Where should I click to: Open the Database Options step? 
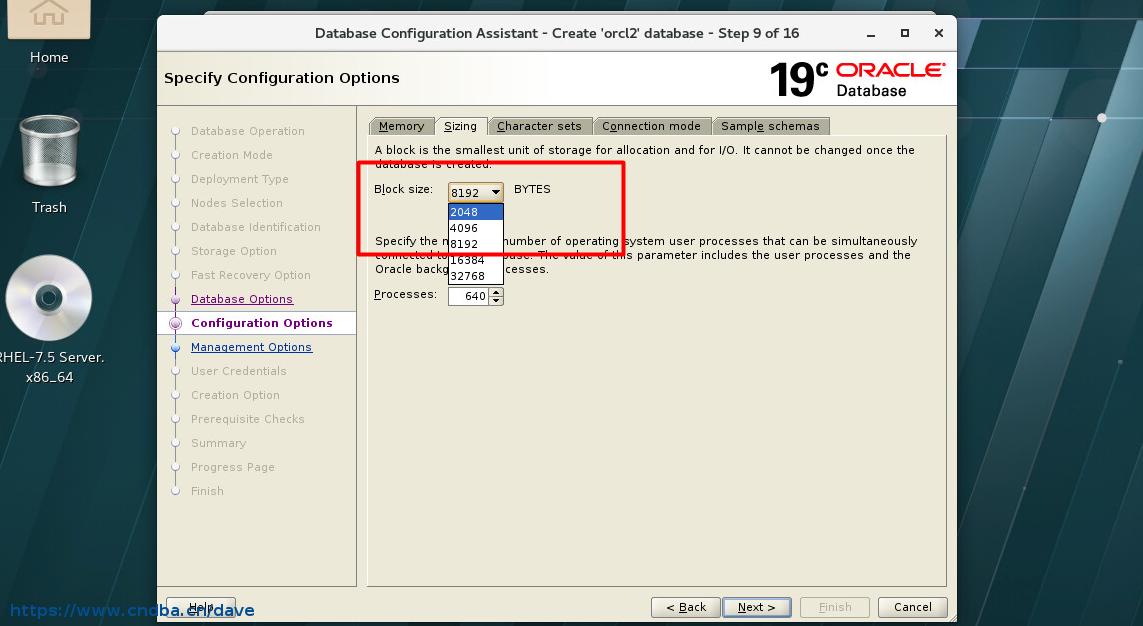pyautogui.click(x=242, y=299)
